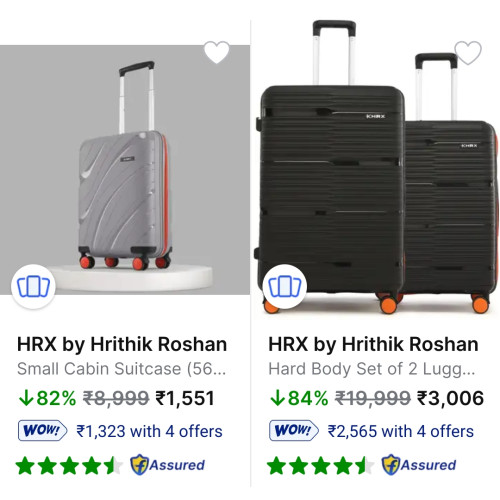View ₹2,565 with 4 offers
This screenshot has width=500, height=500.
click(401, 431)
